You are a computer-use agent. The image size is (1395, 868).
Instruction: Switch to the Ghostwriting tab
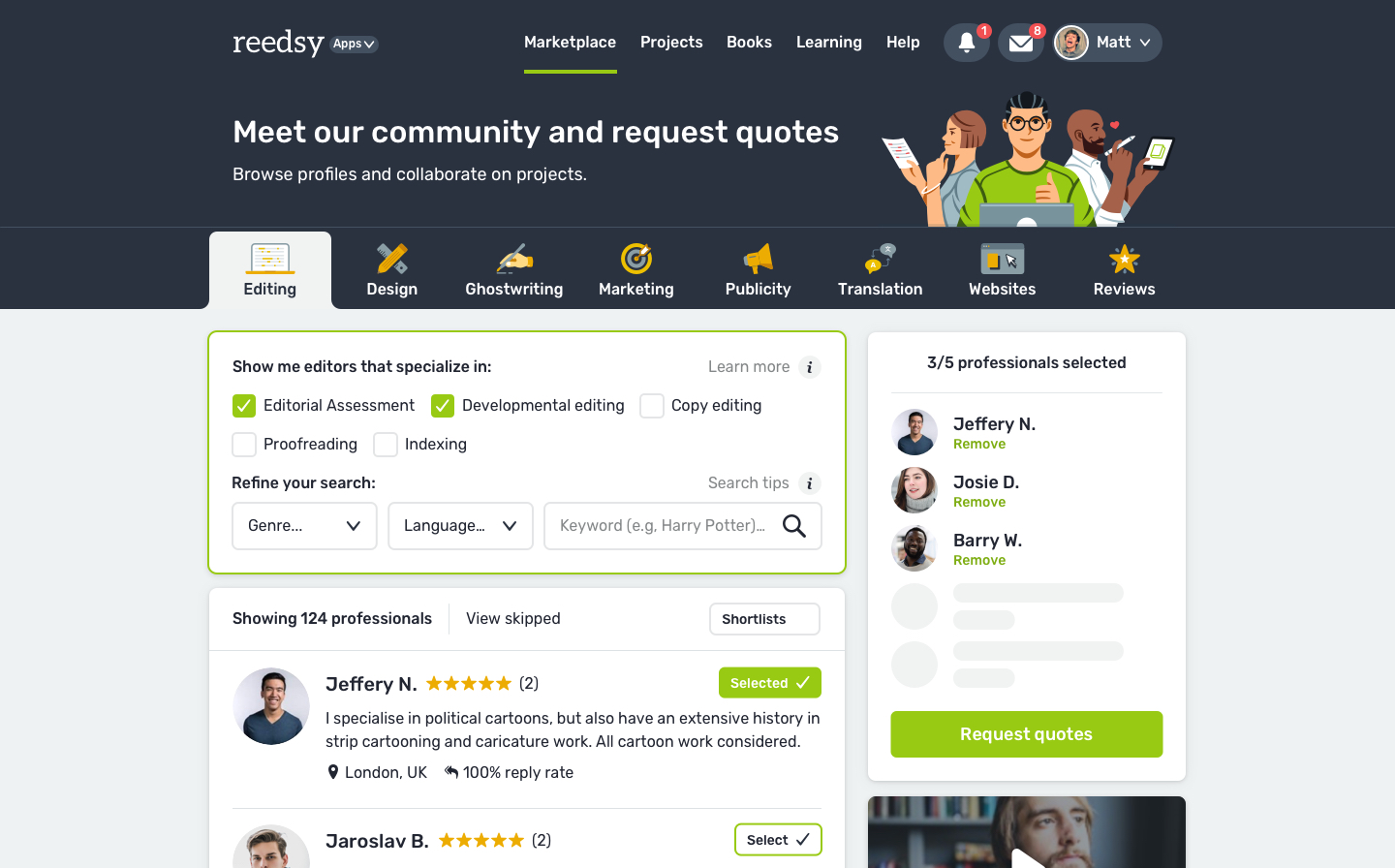[x=514, y=270]
